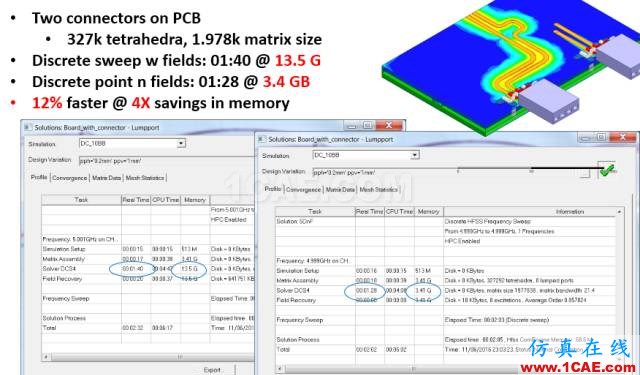Click 'Elapsed Time ... (Discrete sweep)' text in right window
640x375 pixels.
pos(497,320)
